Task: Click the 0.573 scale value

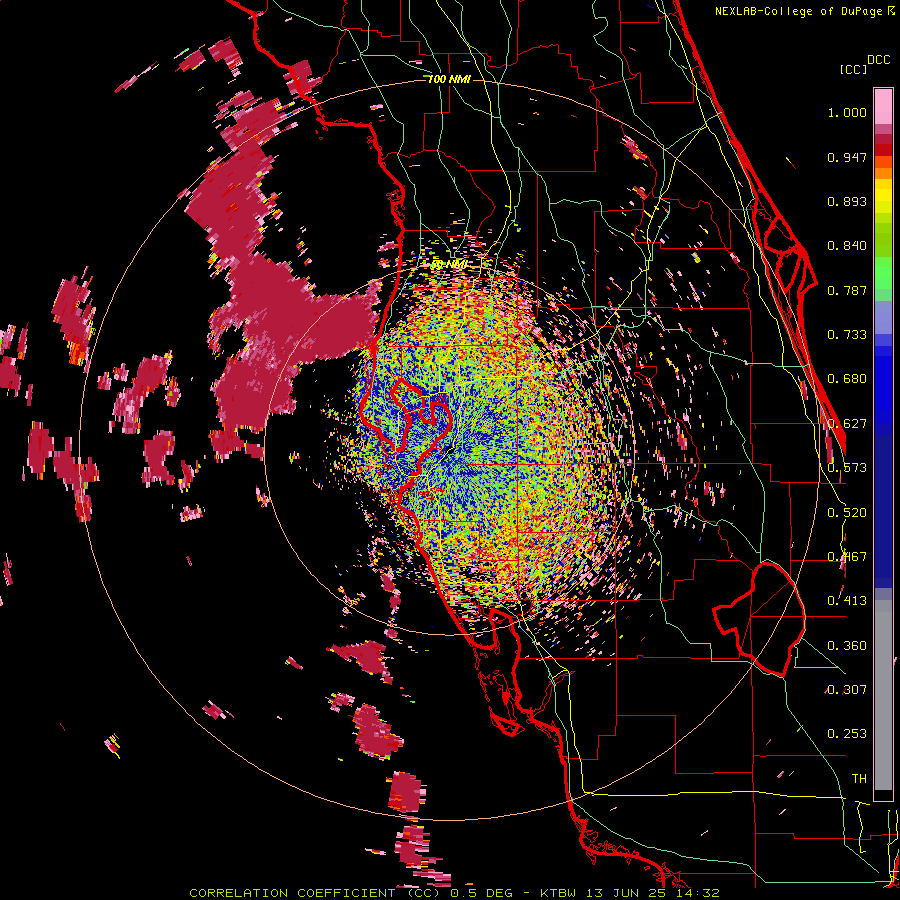Action: (847, 468)
